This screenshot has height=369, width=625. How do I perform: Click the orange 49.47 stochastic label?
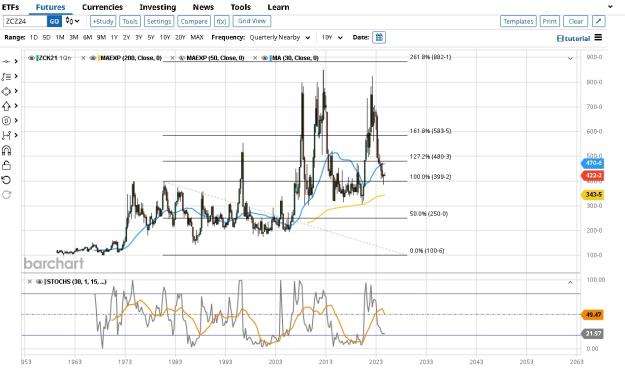pyautogui.click(x=593, y=315)
